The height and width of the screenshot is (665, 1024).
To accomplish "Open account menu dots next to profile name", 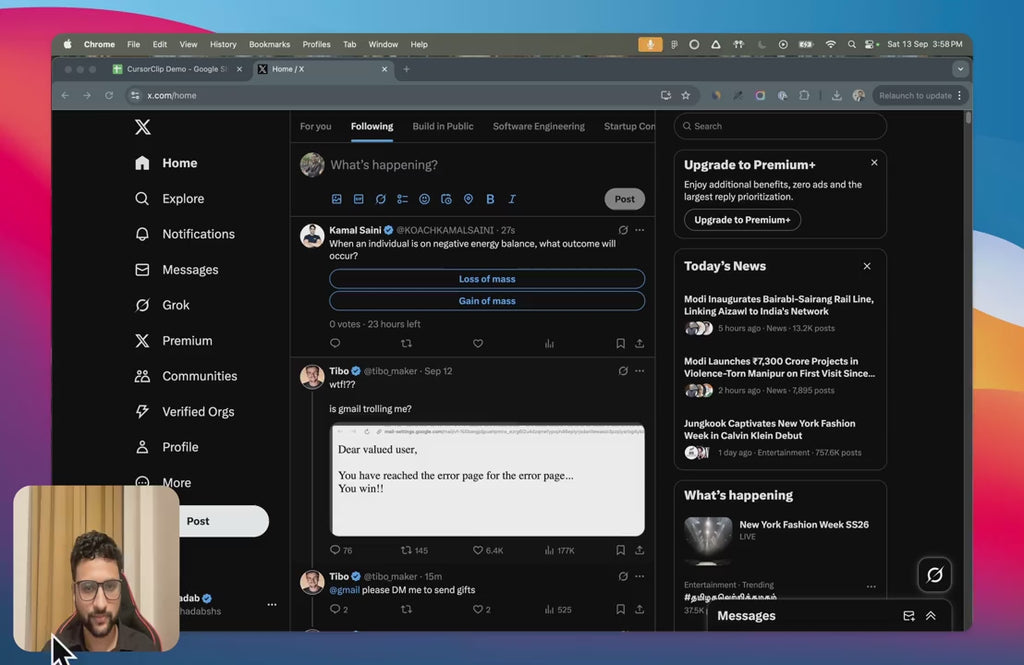I will (271, 604).
